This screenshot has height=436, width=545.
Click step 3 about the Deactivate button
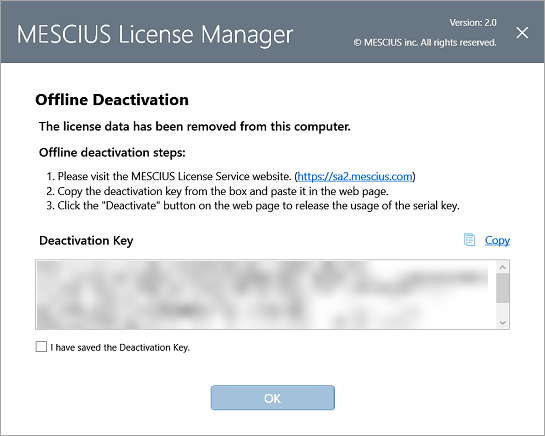[x=253, y=205]
